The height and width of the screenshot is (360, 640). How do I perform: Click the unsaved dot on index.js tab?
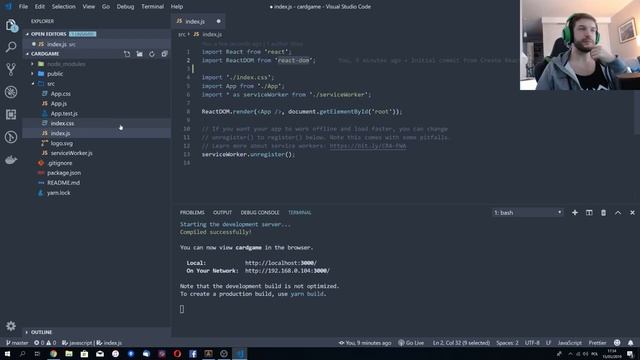[x=218, y=21]
